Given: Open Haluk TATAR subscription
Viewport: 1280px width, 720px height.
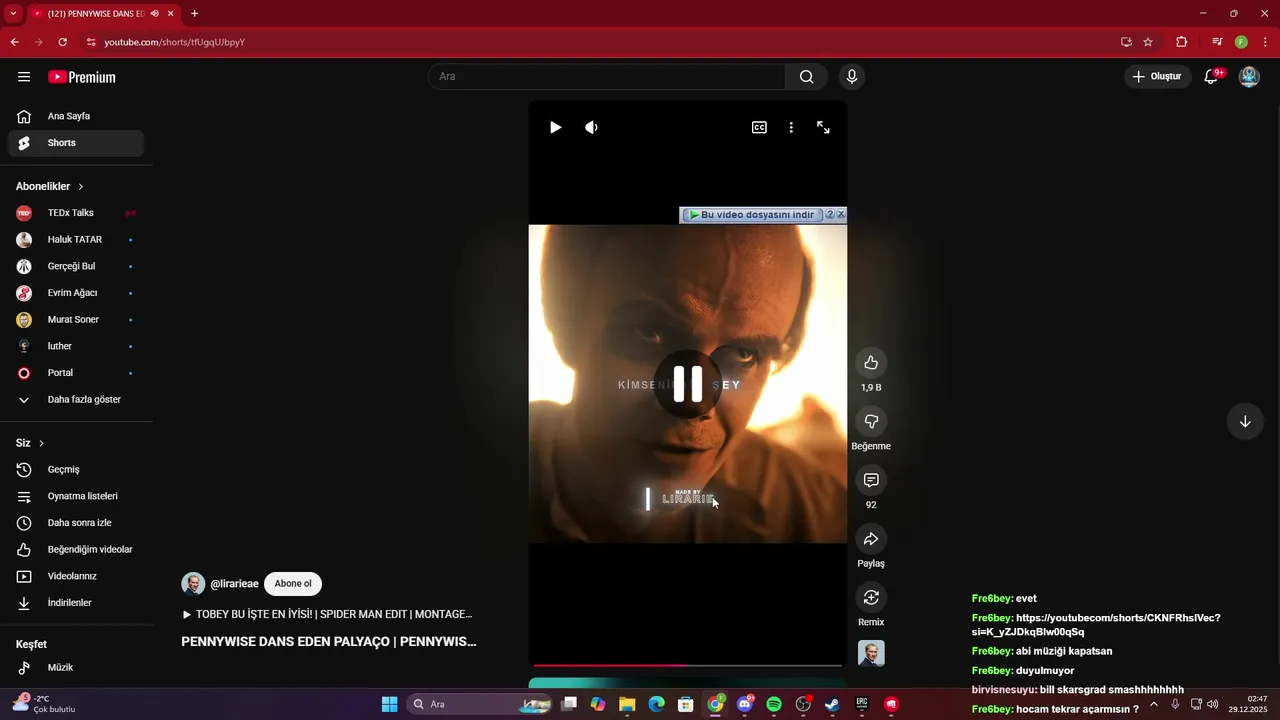Looking at the screenshot, I should click(76, 240).
